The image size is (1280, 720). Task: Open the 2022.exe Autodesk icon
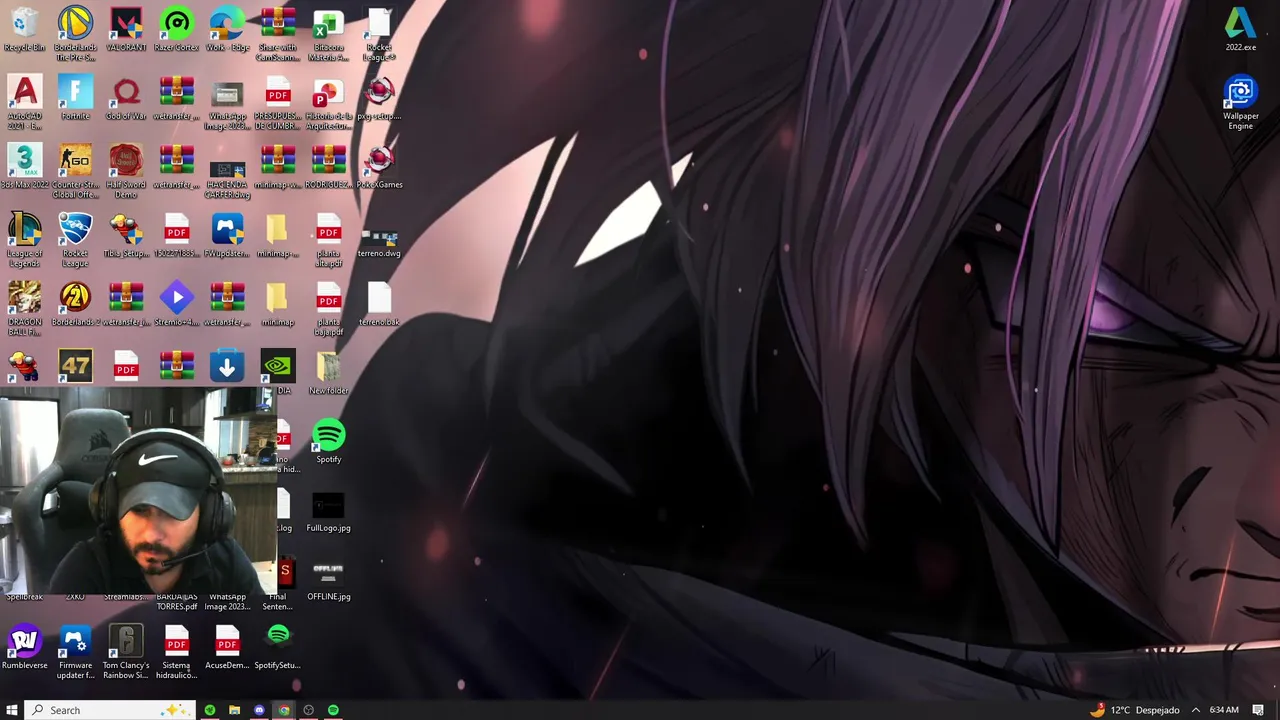point(1241,30)
